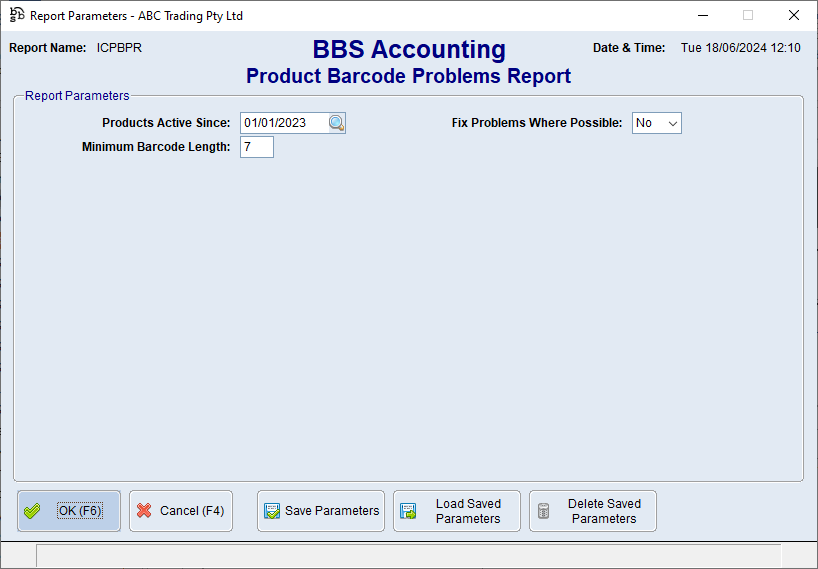818x569 pixels.
Task: Click the trash can icon for Delete Saved Parameters
Action: coord(544,511)
